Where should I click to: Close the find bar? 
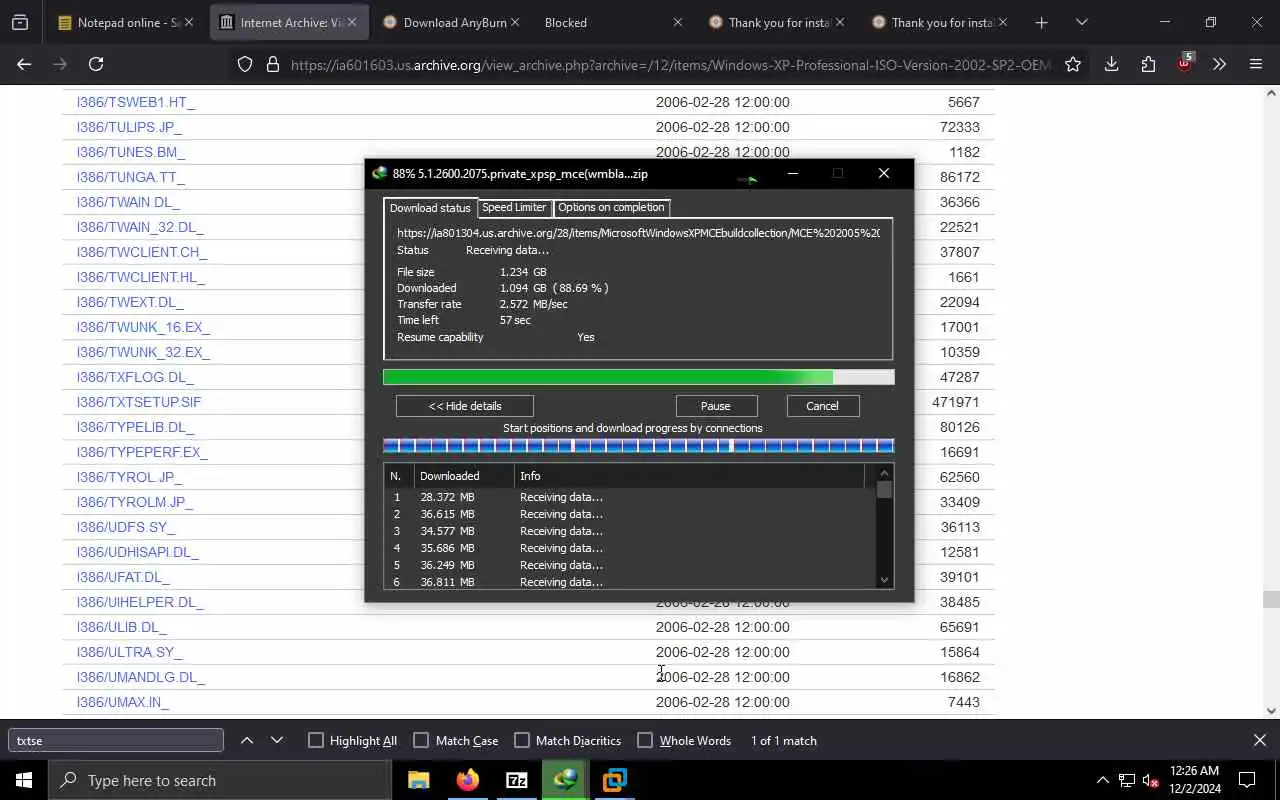[x=1260, y=740]
